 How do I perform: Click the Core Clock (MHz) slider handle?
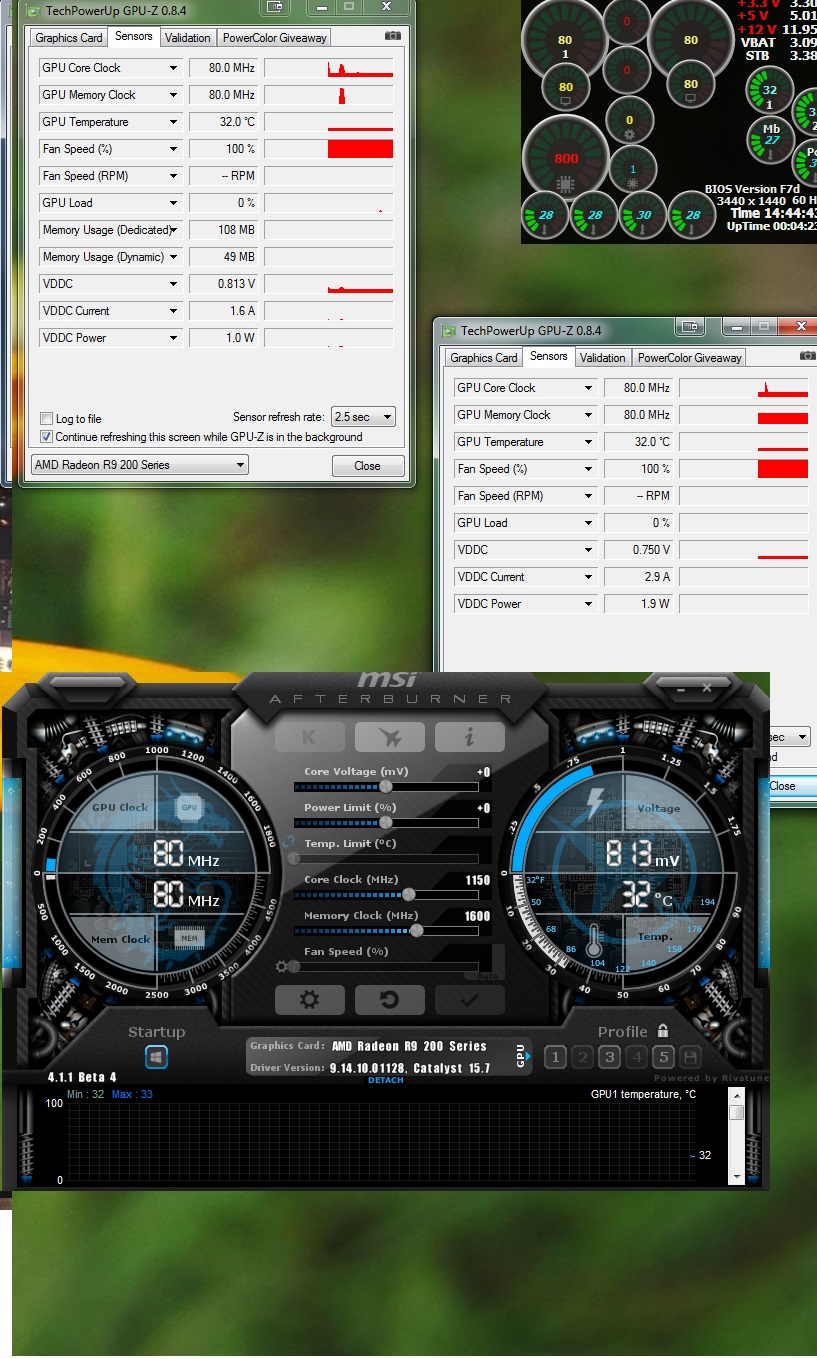408,894
